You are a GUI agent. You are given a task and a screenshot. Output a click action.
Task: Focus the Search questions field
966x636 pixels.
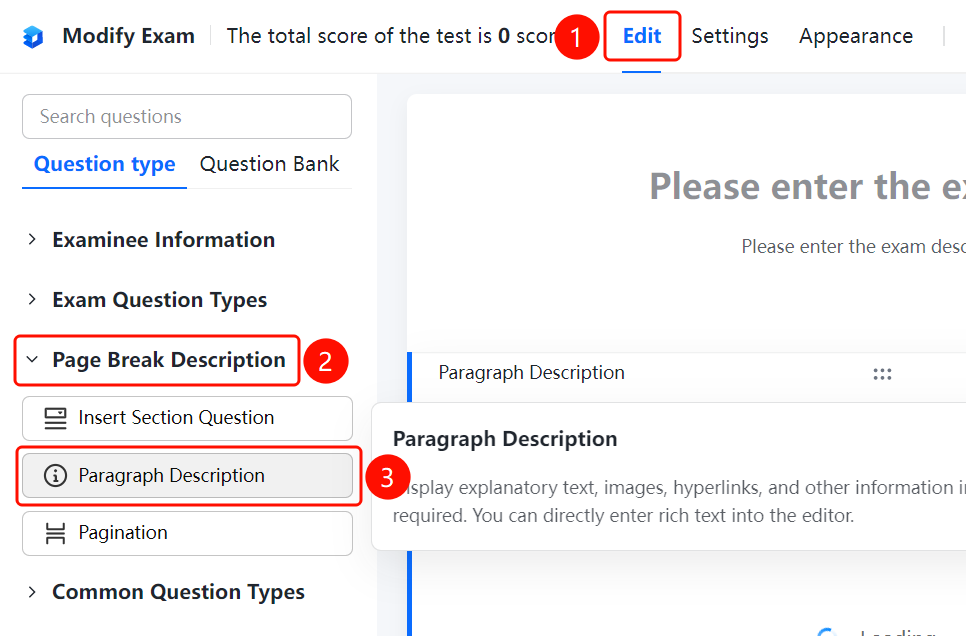pyautogui.click(x=187, y=116)
